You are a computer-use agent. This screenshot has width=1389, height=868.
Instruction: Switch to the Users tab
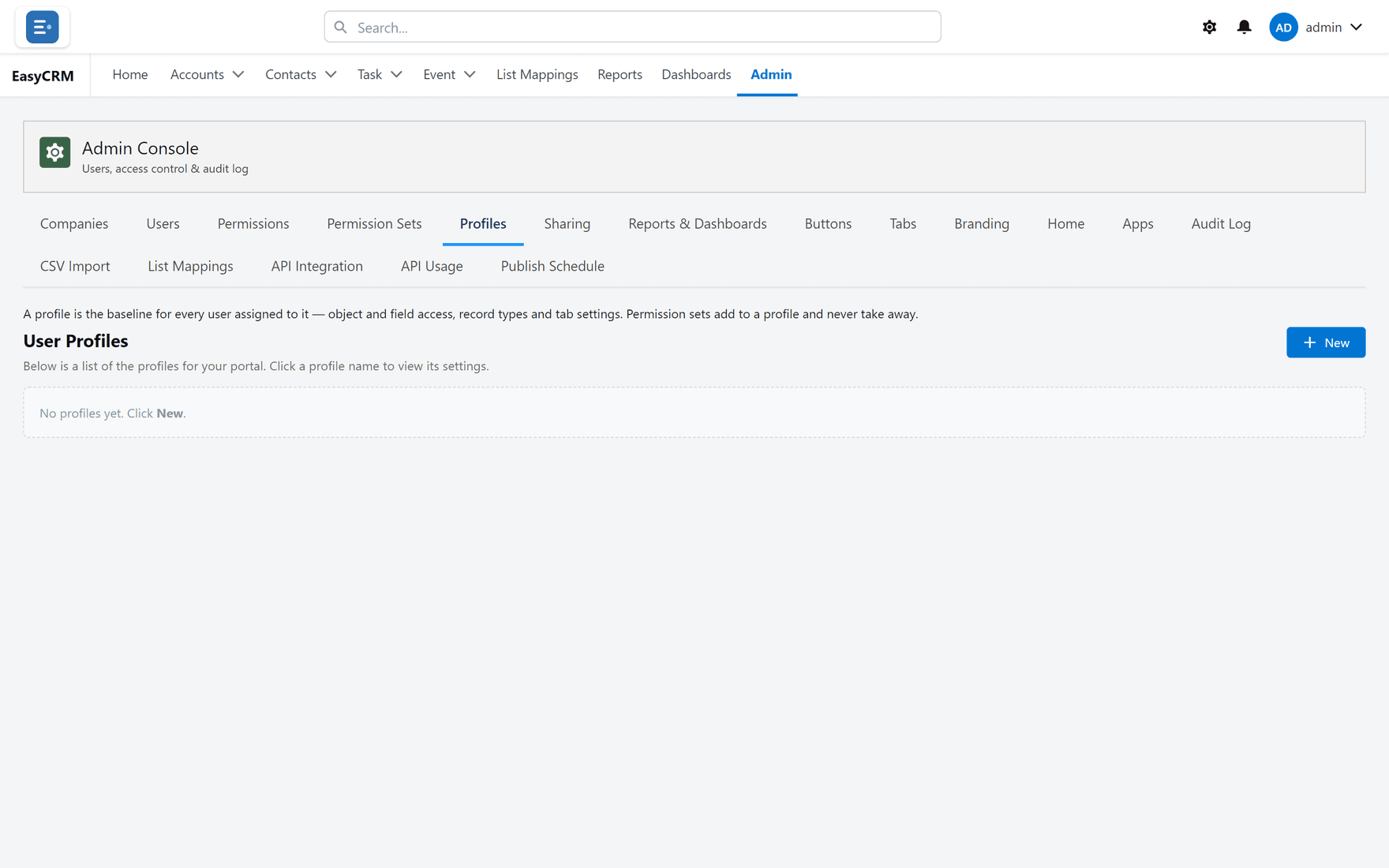pyautogui.click(x=163, y=224)
